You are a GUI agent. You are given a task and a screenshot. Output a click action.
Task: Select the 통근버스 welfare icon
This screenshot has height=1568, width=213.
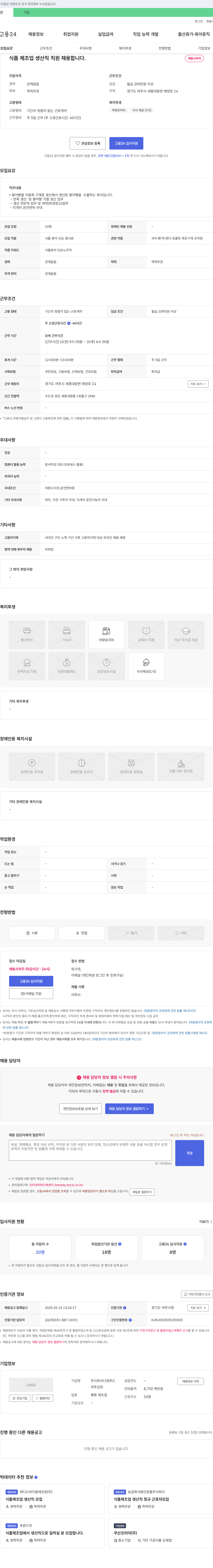pos(27,634)
